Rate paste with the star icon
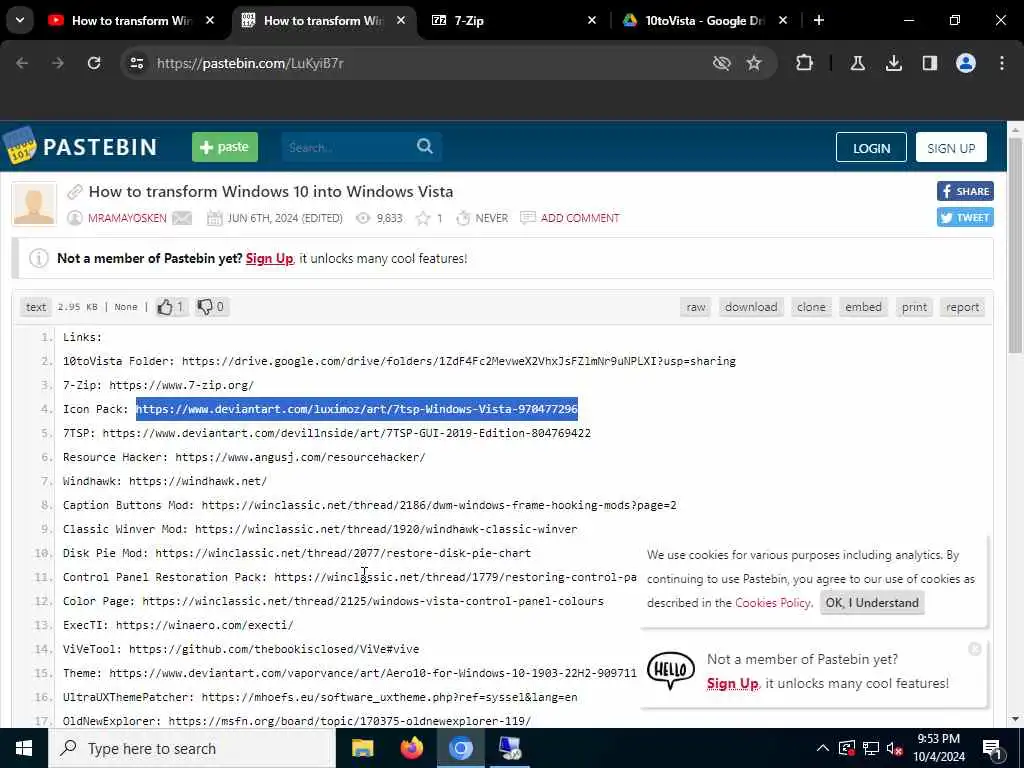 point(423,218)
